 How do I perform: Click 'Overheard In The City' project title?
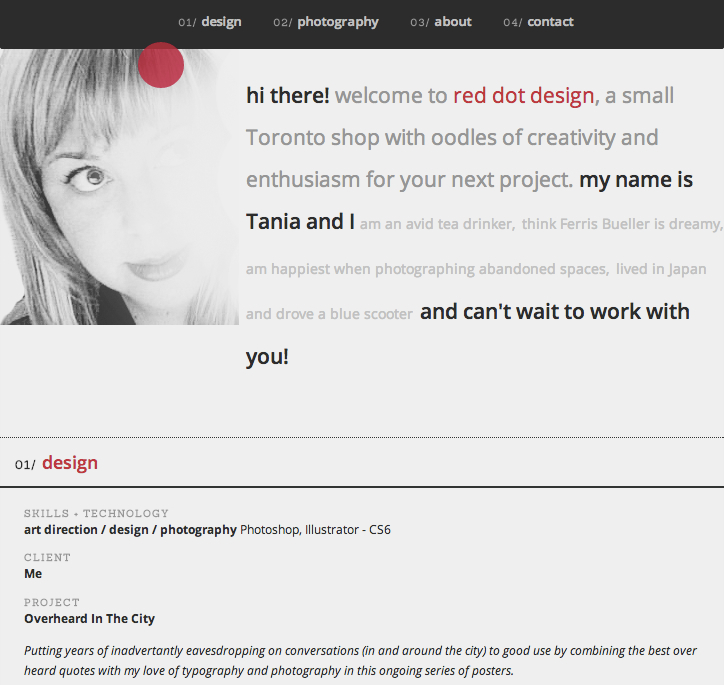tap(90, 619)
